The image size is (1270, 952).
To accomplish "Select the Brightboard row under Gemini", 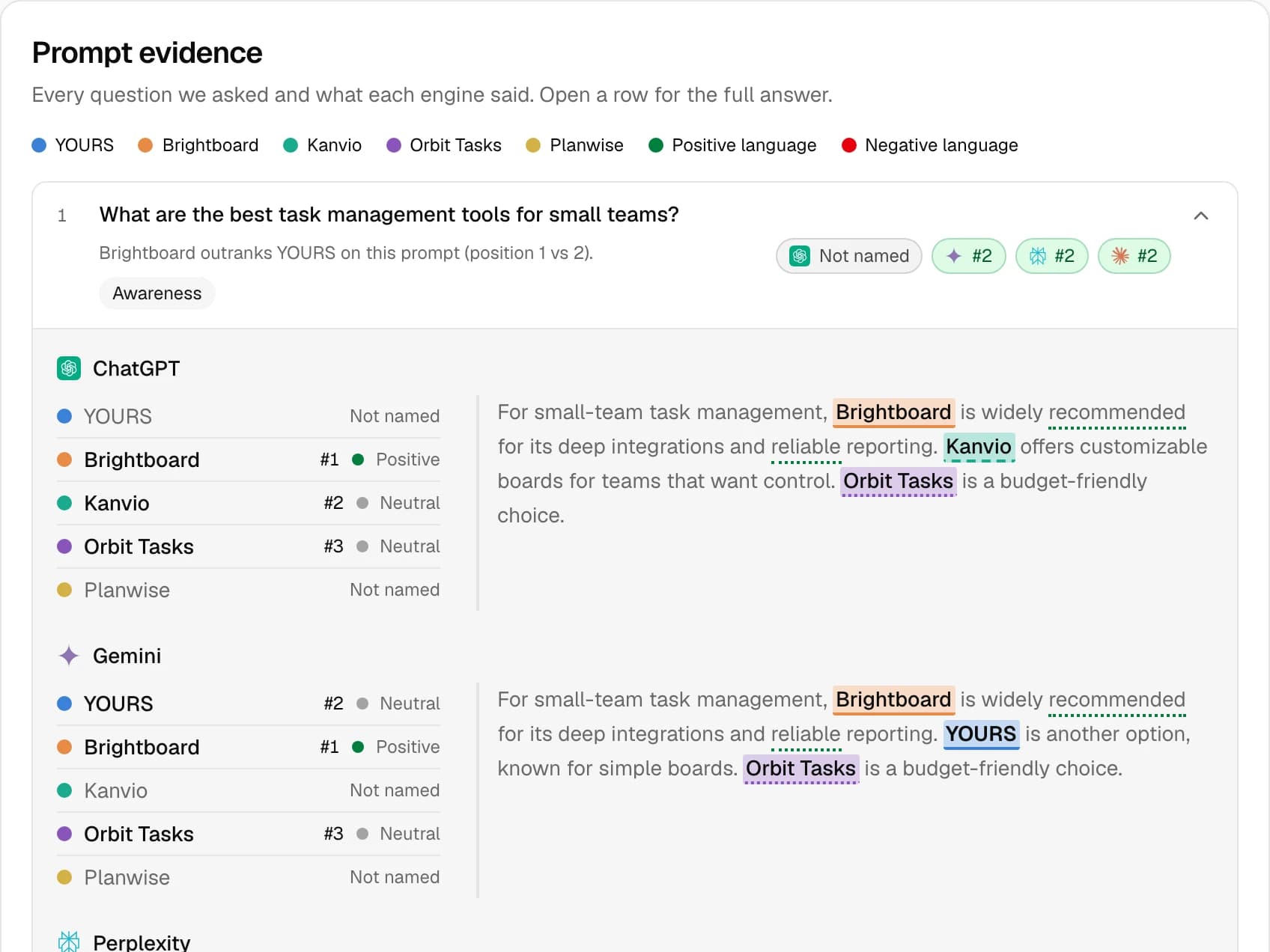I will 249,747.
